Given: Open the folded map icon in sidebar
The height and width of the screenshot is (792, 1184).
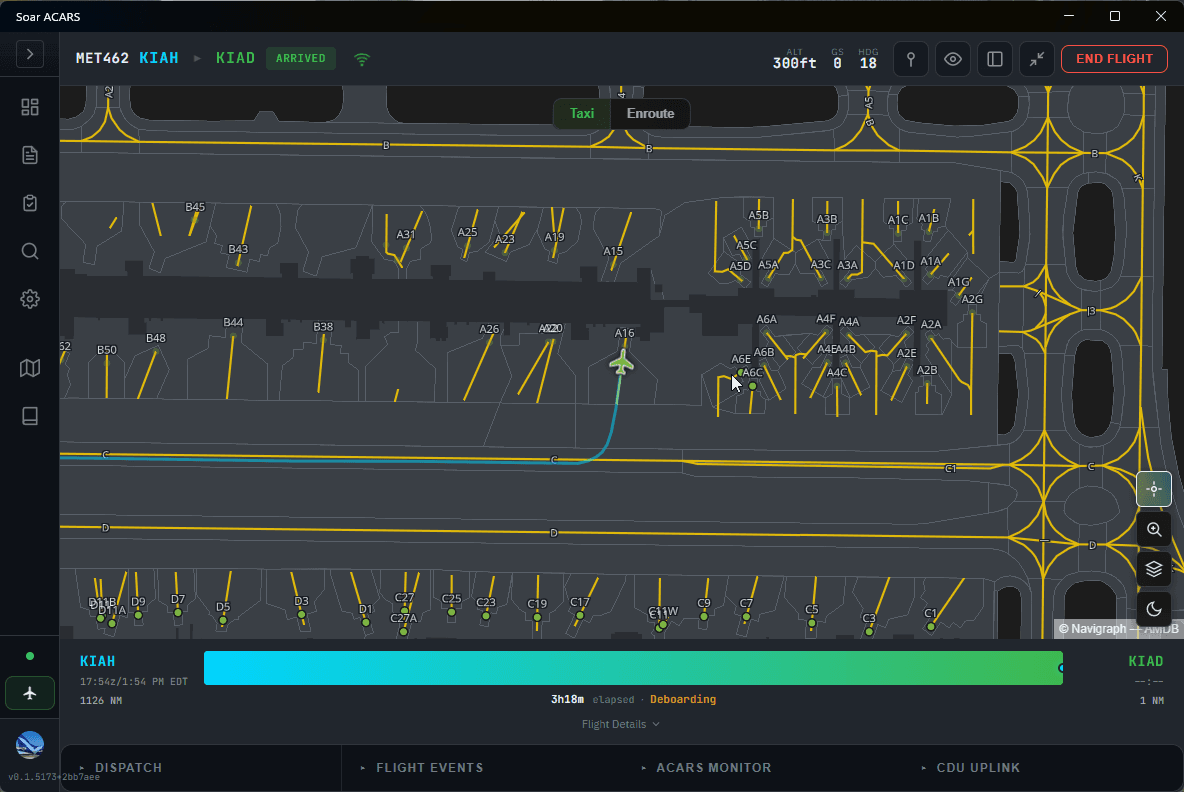Looking at the screenshot, I should click(29, 368).
